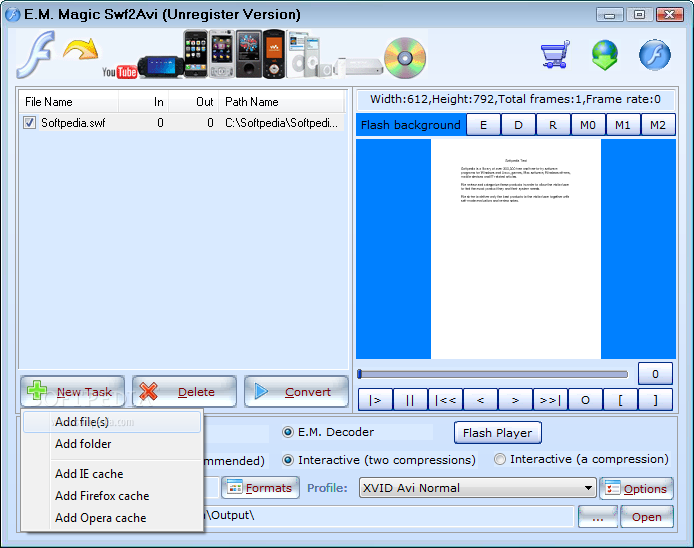Click the Formats button

pyautogui.click(x=261, y=488)
